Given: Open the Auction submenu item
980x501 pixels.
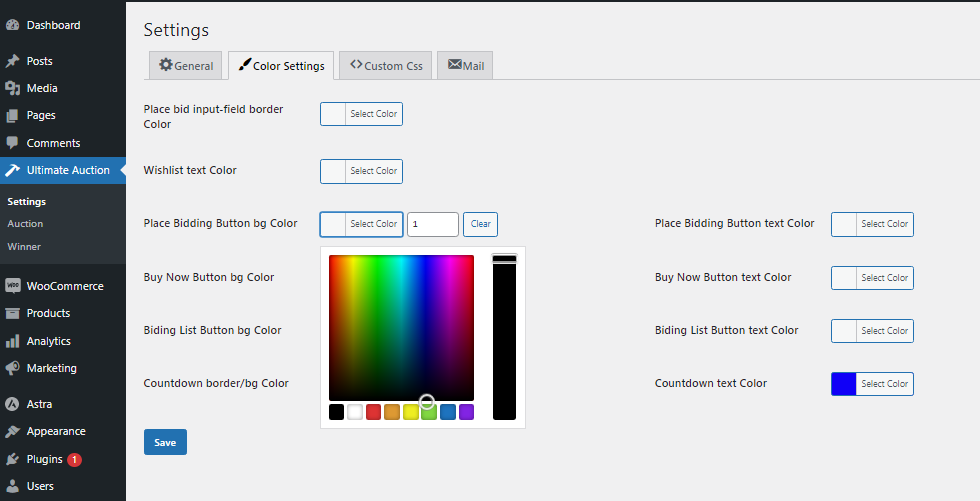Looking at the screenshot, I should tap(25, 224).
